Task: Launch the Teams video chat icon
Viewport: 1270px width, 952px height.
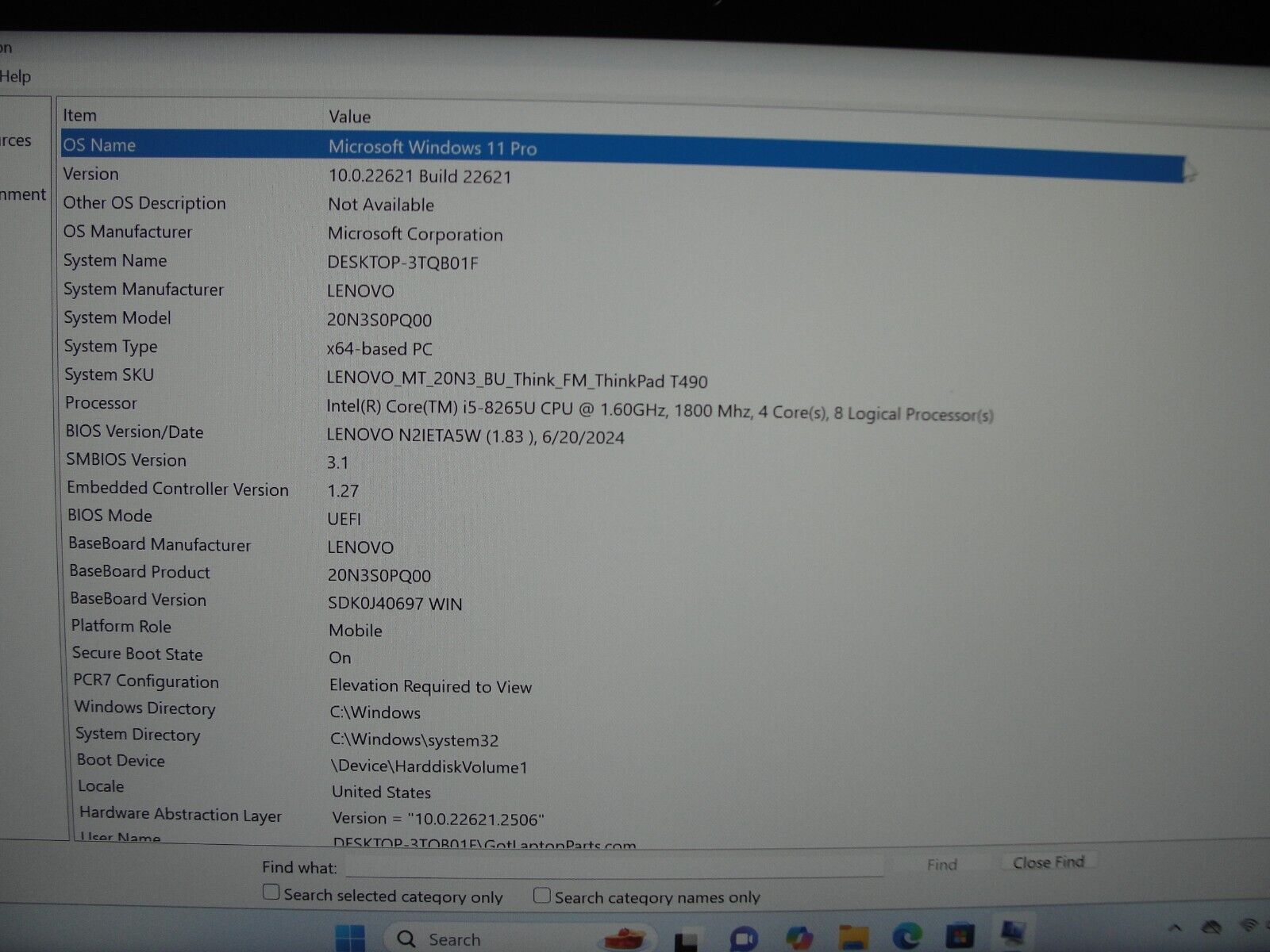Action: pyautogui.click(x=743, y=940)
